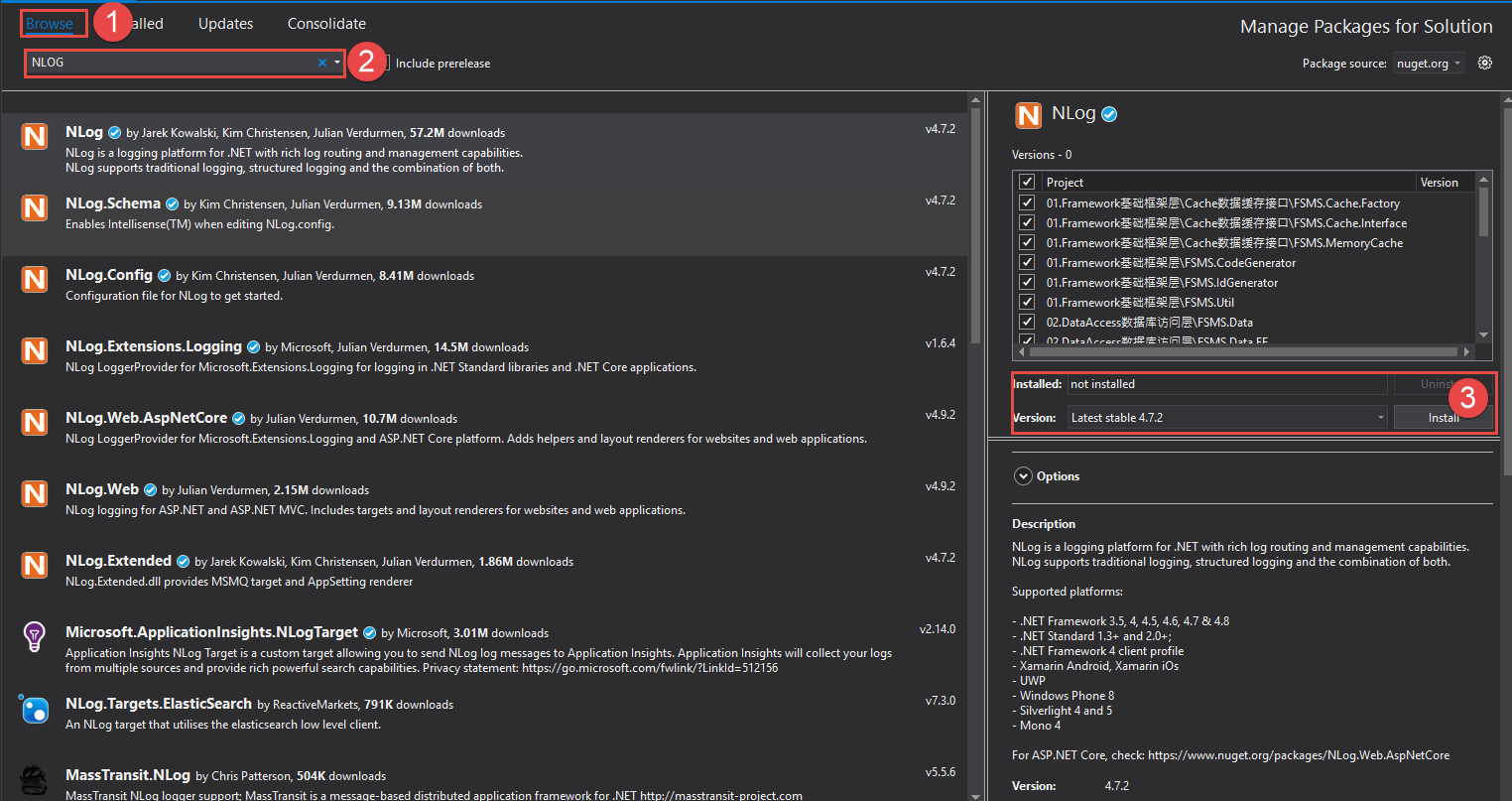Click the NLog.Config package icon
Image resolution: width=1512 pixels, height=801 pixels.
click(x=35, y=279)
